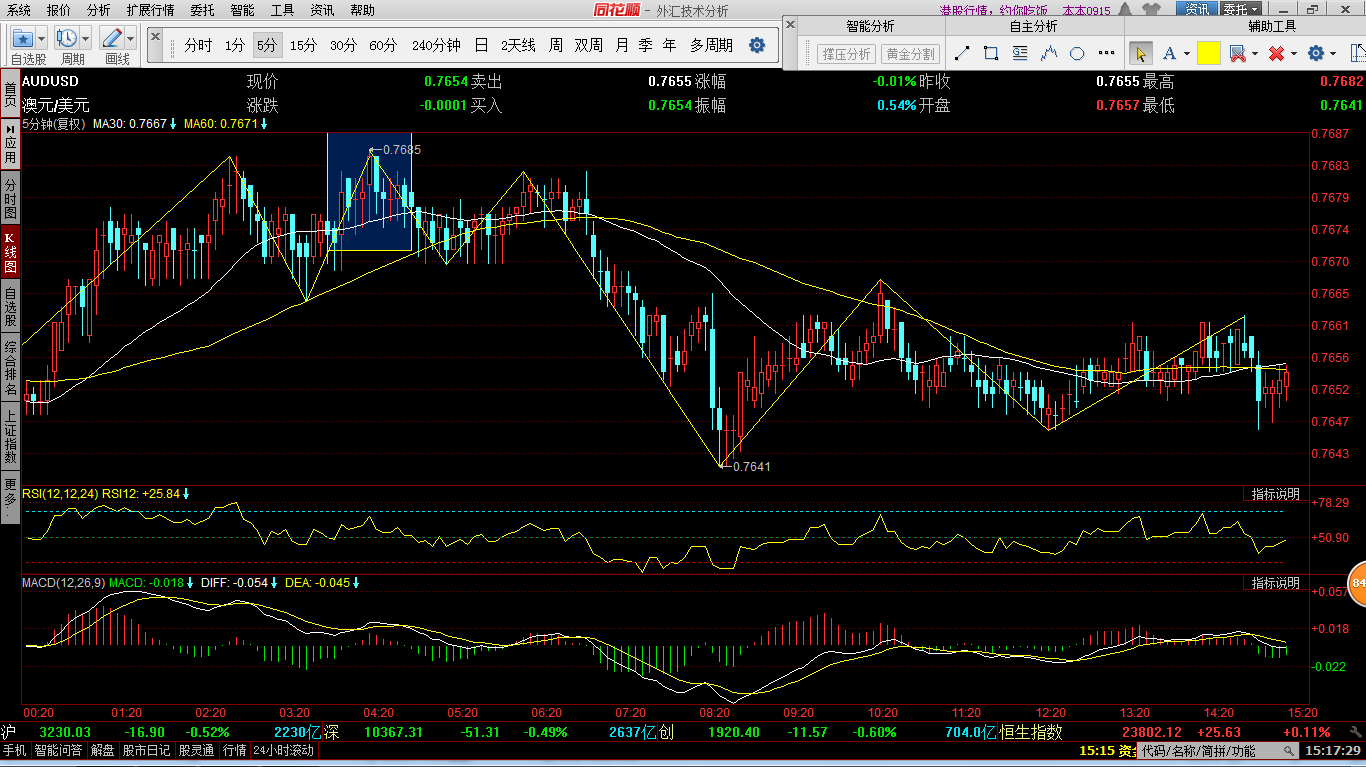Open the 扩展行情 menu
This screenshot has height=767, width=1366.
click(150, 10)
